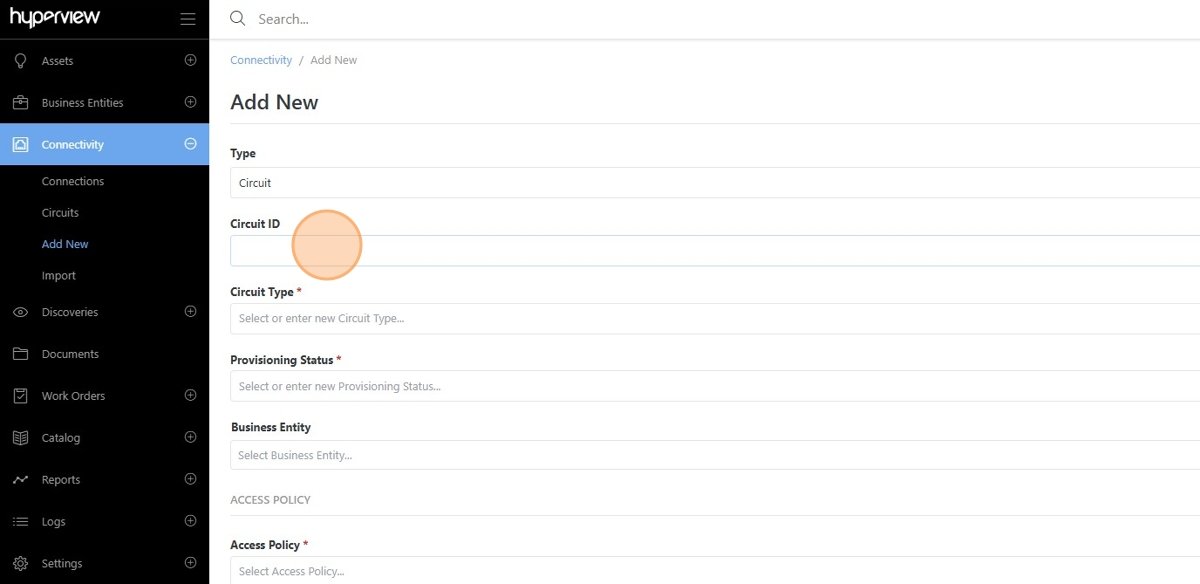Screen dimensions: 1200x584
Task: Click the Settings gear icon
Action: [20, 563]
